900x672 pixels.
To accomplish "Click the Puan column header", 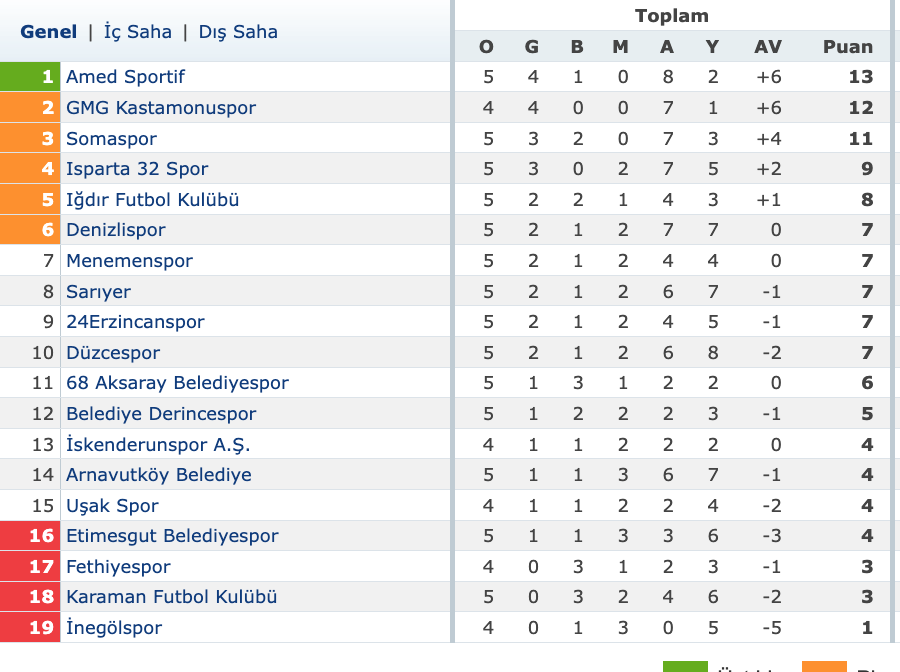I will tap(848, 47).
